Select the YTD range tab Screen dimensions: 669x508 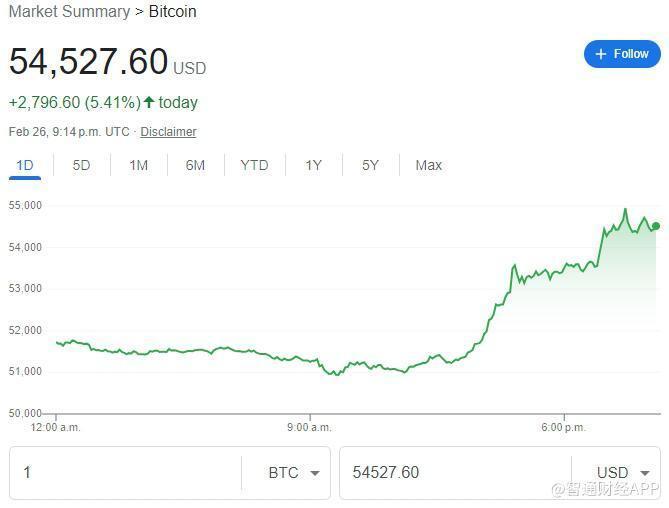[x=254, y=165]
